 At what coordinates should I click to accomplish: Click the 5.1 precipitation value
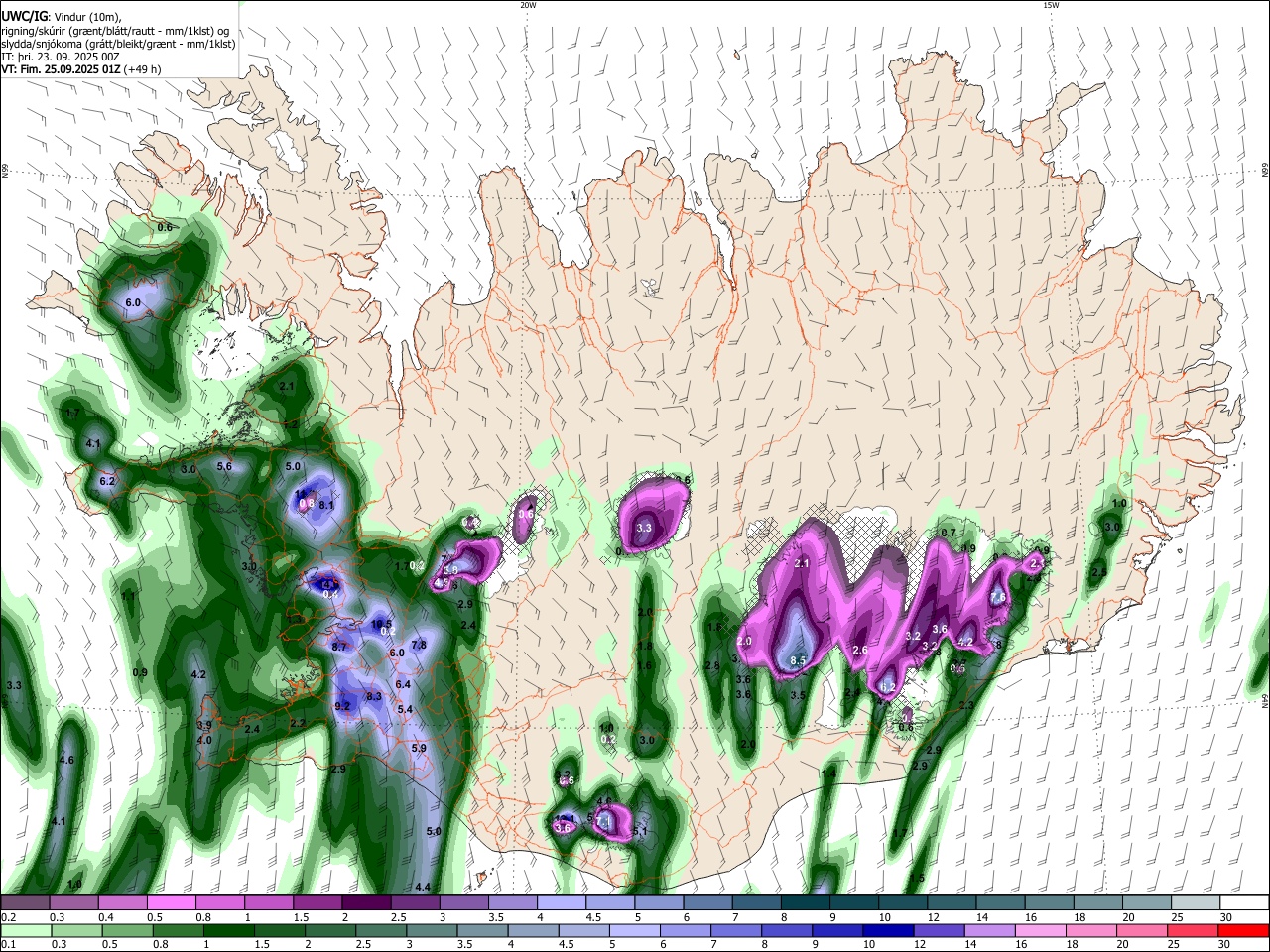click(x=640, y=831)
